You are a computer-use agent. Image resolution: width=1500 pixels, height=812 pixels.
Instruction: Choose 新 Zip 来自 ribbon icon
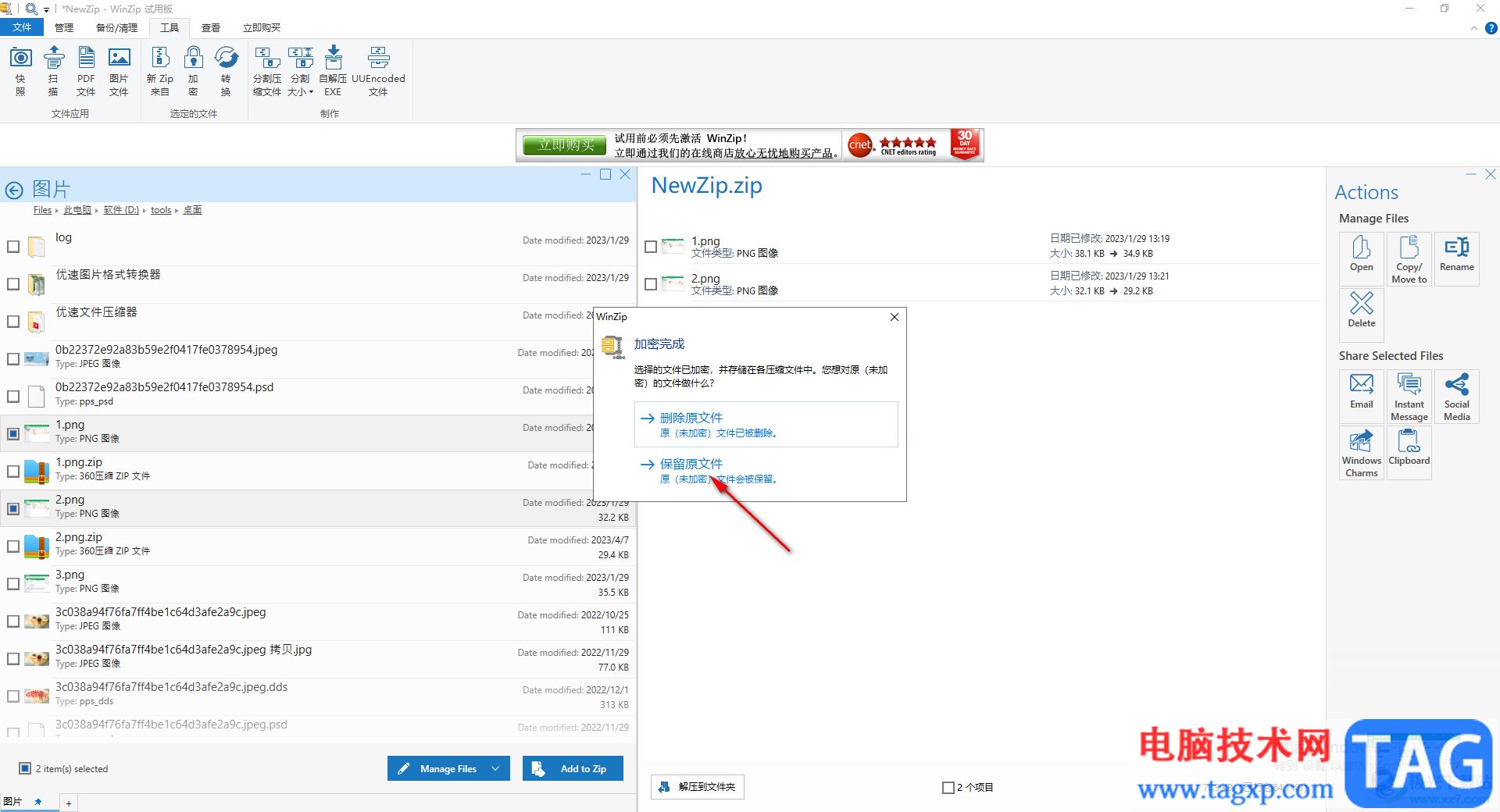click(x=160, y=71)
